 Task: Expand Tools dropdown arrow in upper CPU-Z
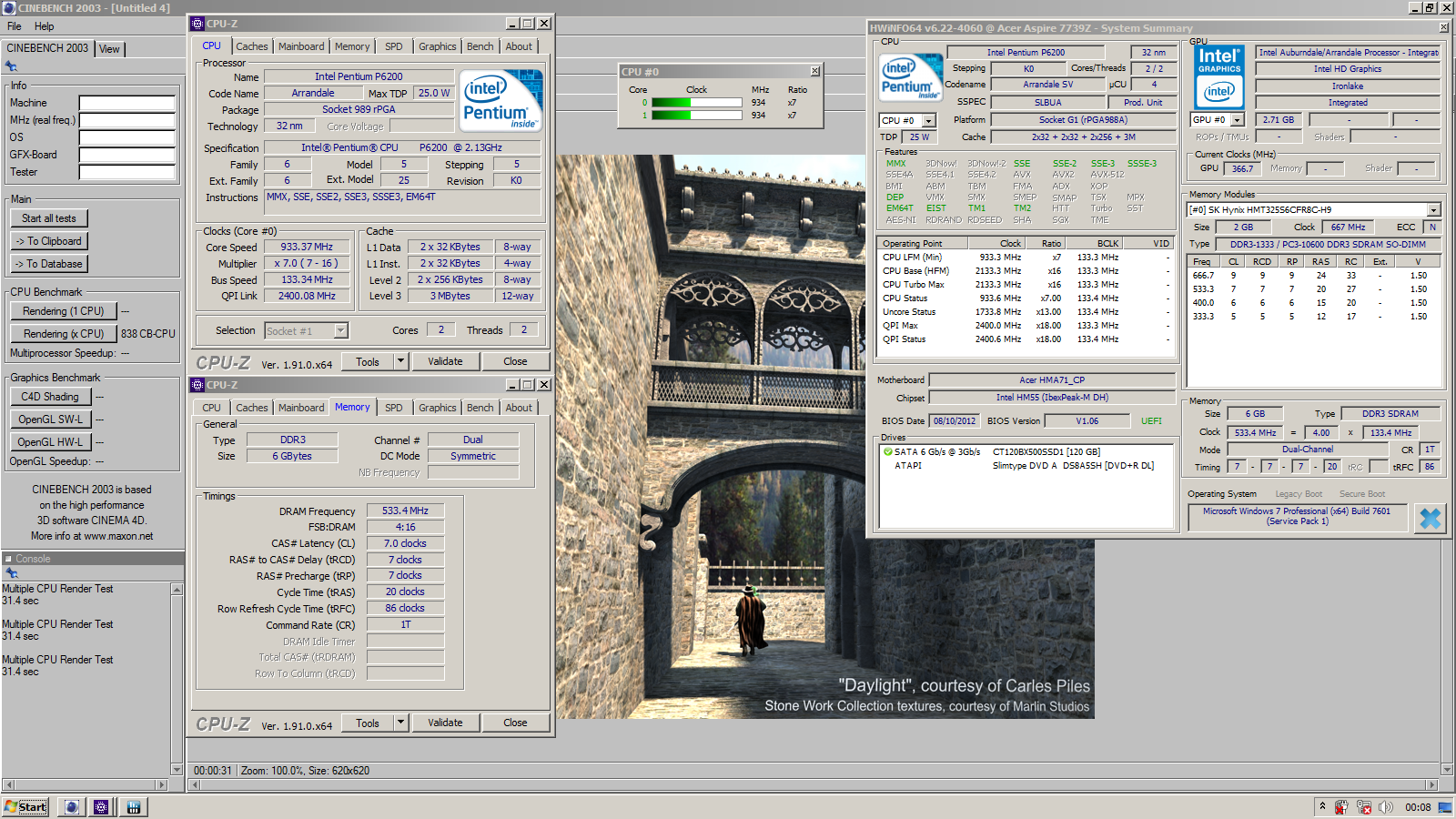coord(400,361)
